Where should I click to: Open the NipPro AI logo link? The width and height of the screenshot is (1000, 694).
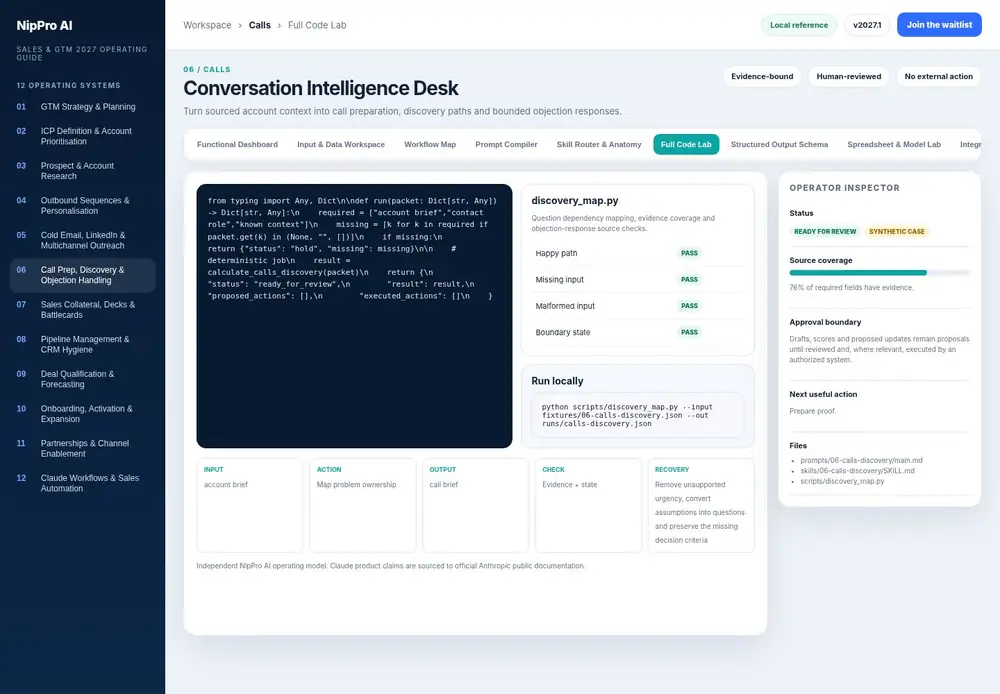click(44, 26)
